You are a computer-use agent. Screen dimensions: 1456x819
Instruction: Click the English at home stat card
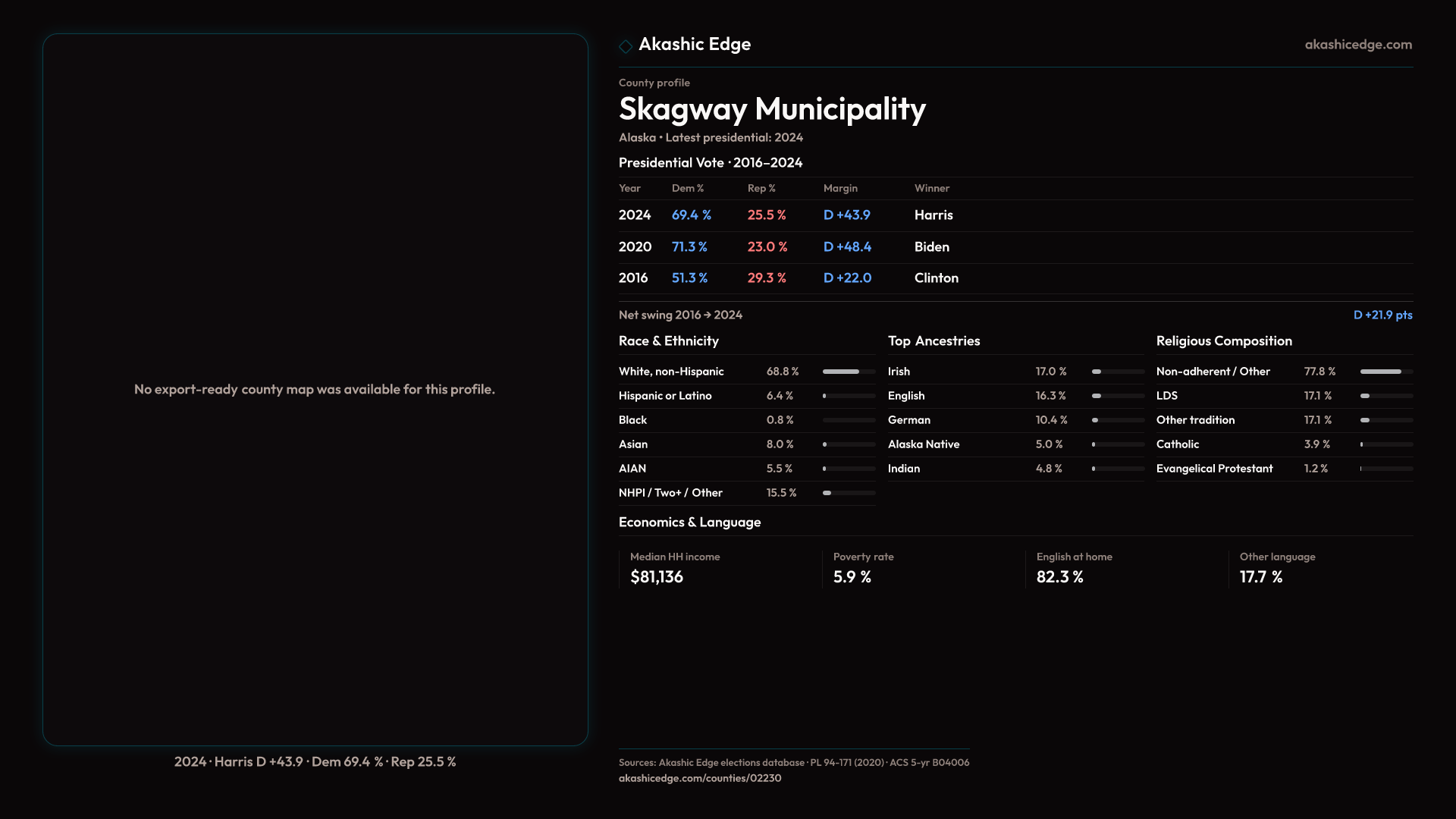pos(1074,569)
